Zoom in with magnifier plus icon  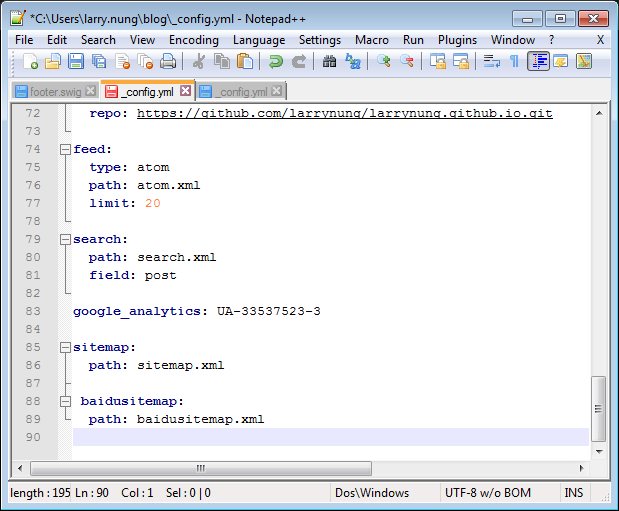(383, 62)
